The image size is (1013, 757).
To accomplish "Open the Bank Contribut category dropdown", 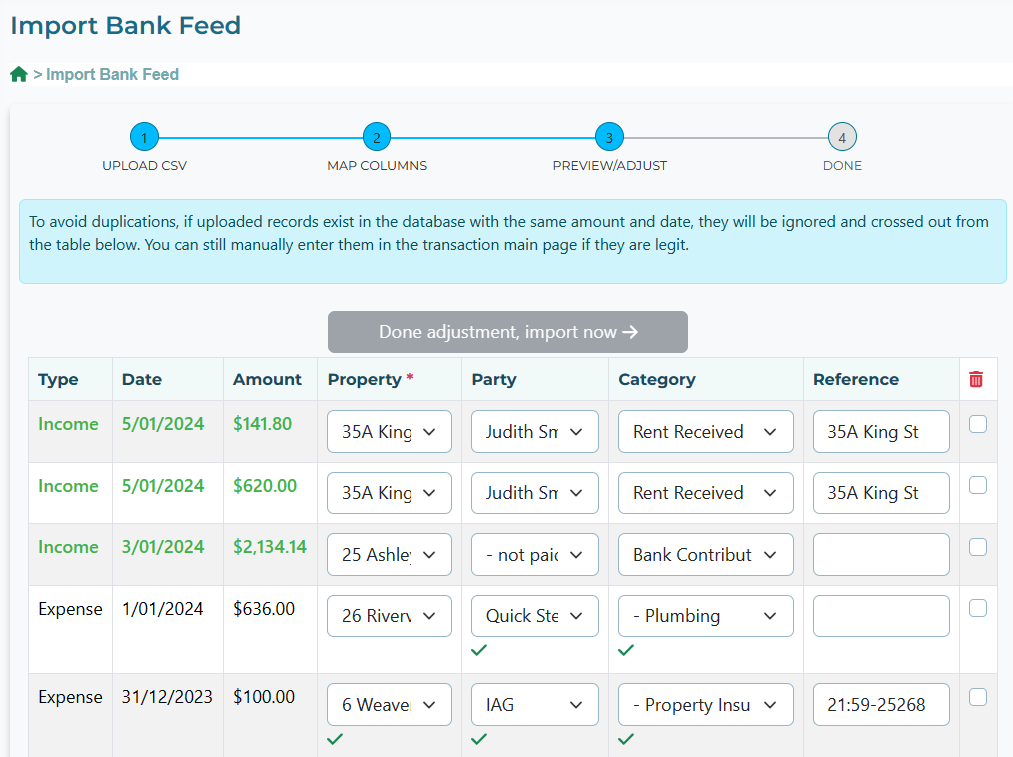I will click(x=705, y=555).
